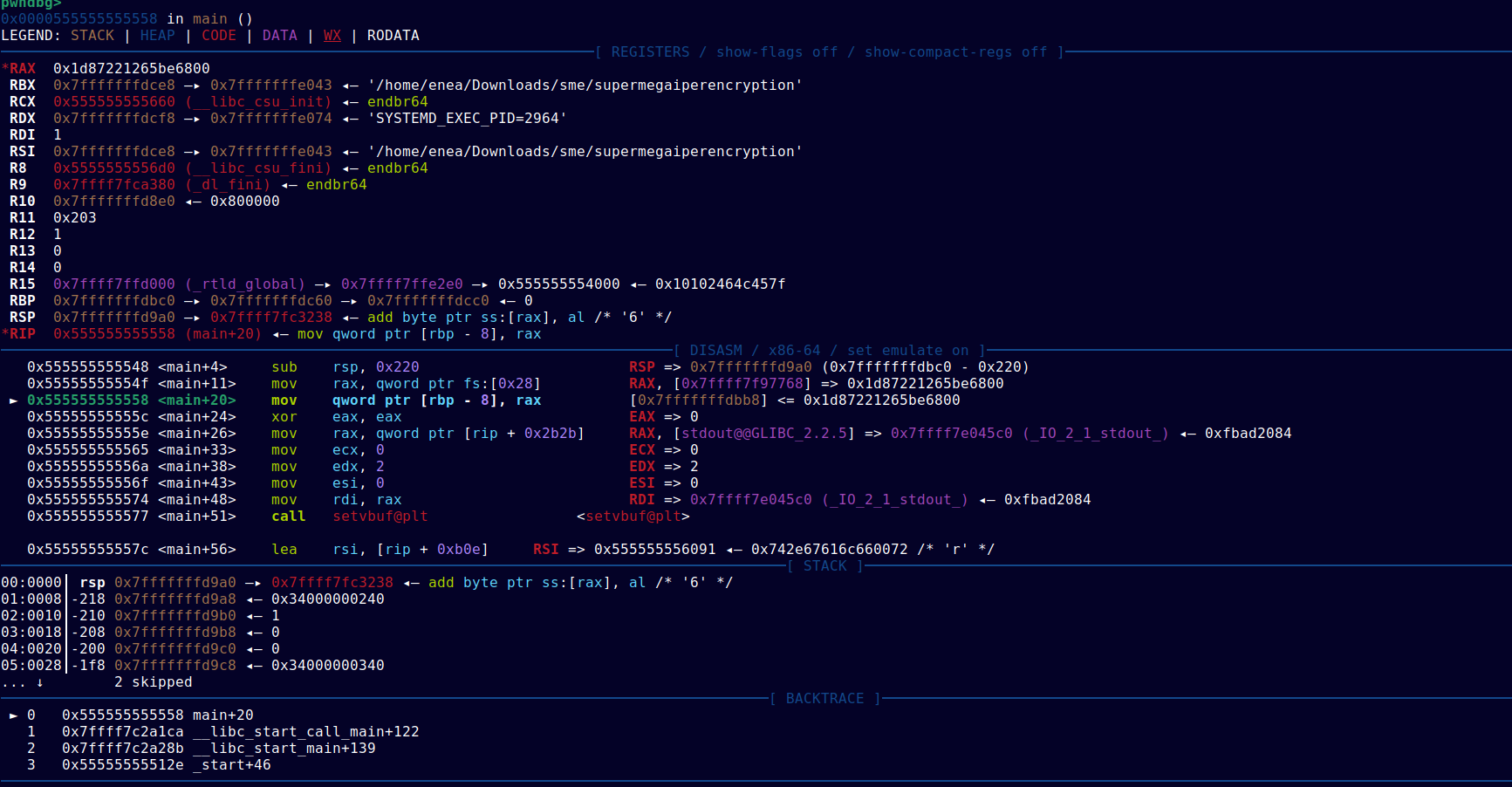This screenshot has width=1512, height=787.
Task: Click the red down arrow beside skipped entries
Action: [x=40, y=681]
